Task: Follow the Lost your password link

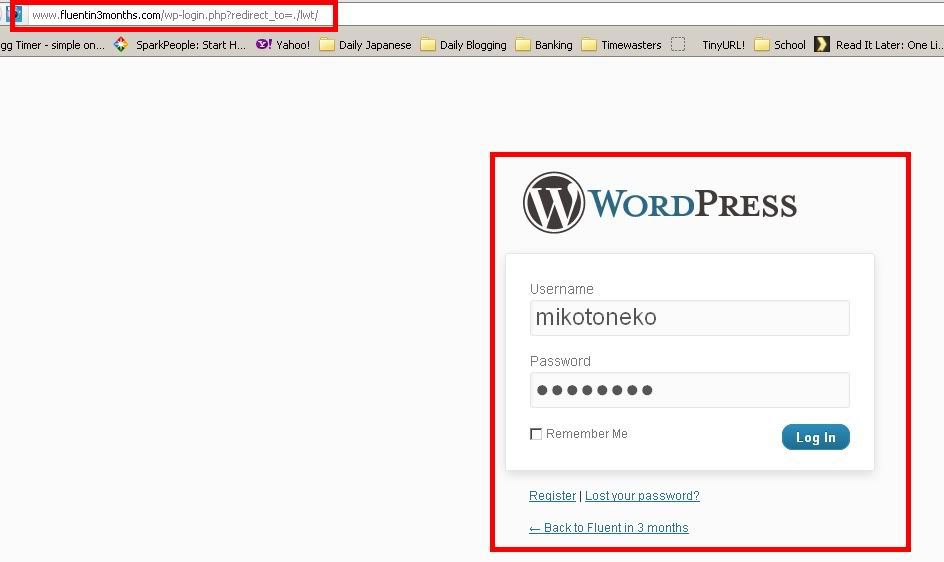Action: pyautogui.click(x=642, y=496)
